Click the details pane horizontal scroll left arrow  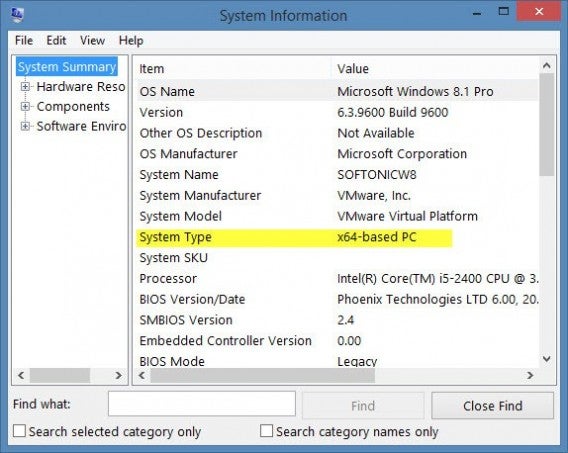pos(142,375)
